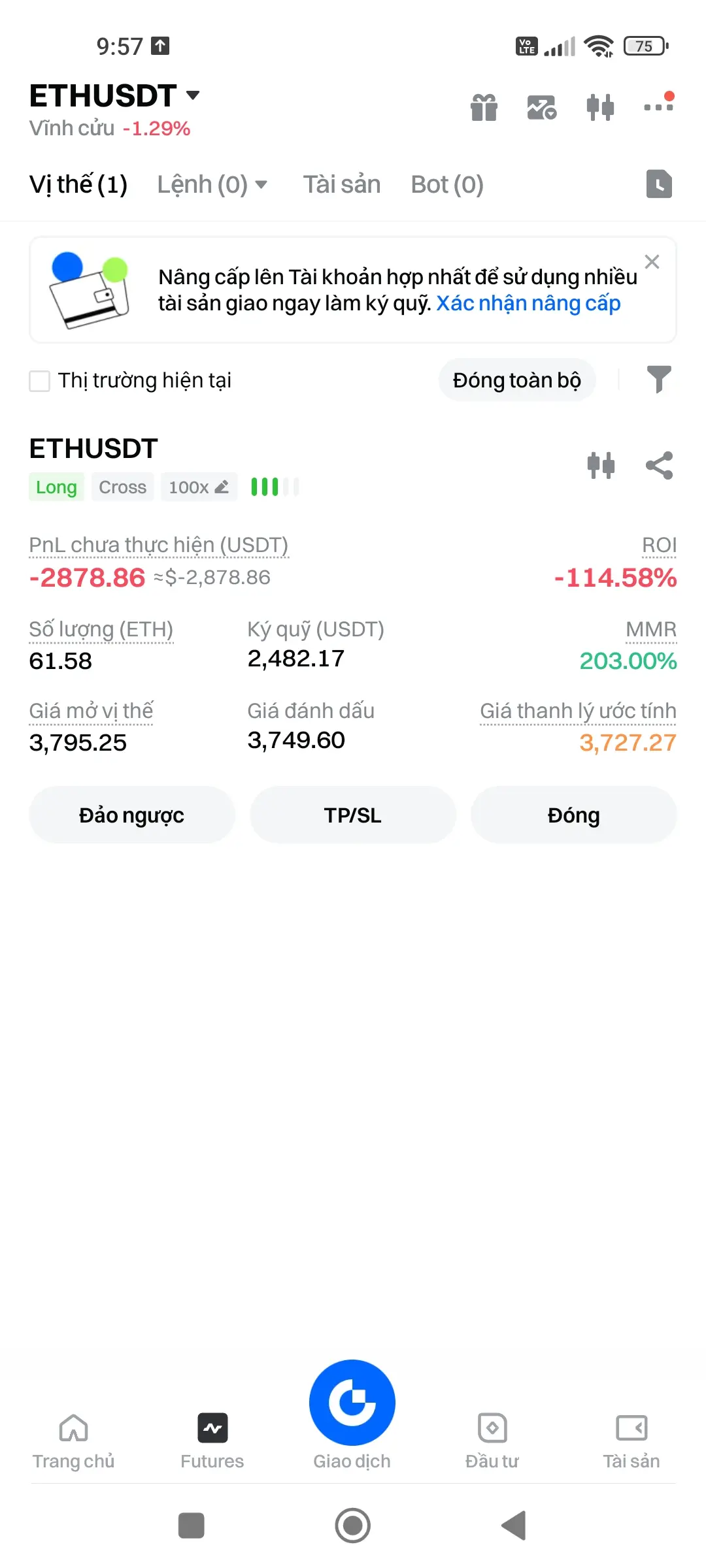Switch to the Tài sản tab
Viewport: 706px width, 1568px height.
point(341,185)
